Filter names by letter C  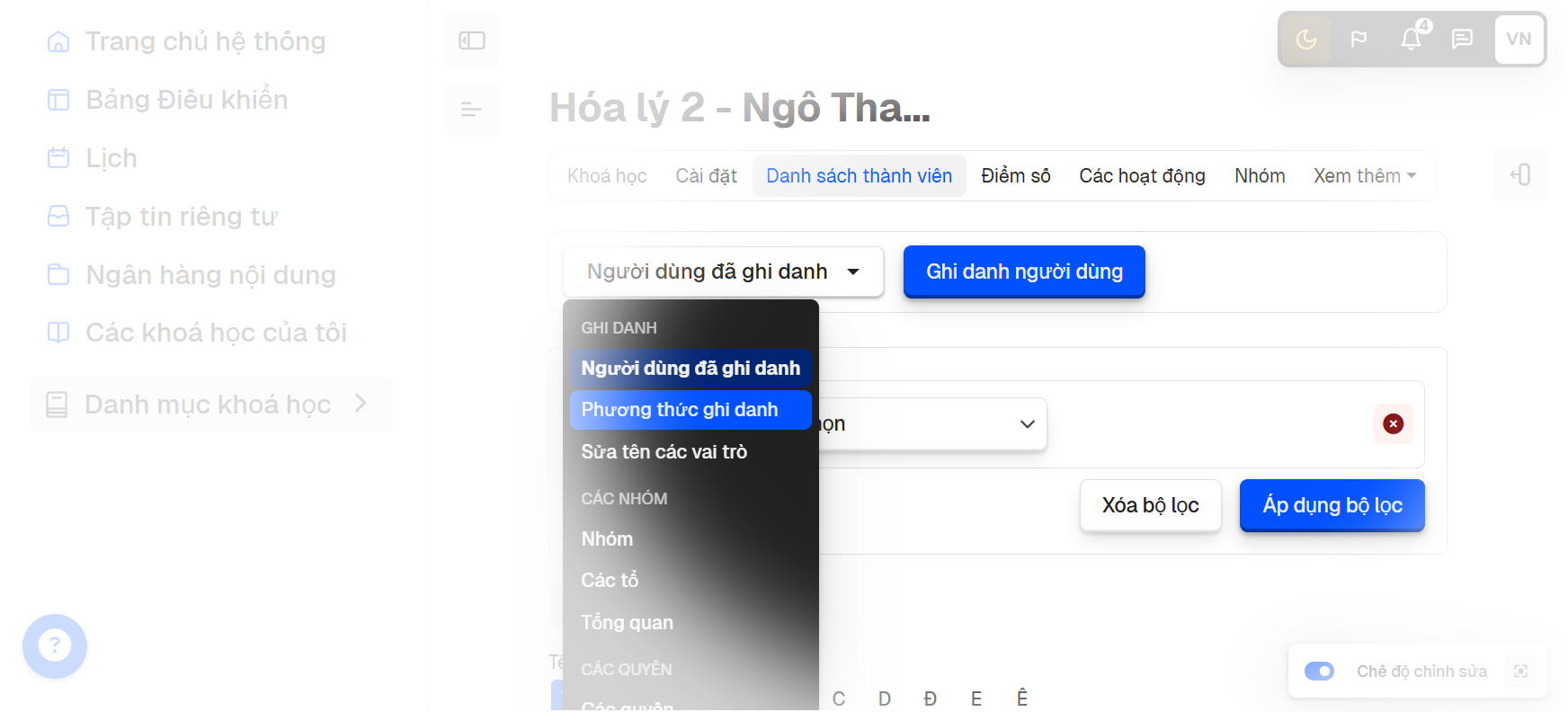click(x=839, y=699)
